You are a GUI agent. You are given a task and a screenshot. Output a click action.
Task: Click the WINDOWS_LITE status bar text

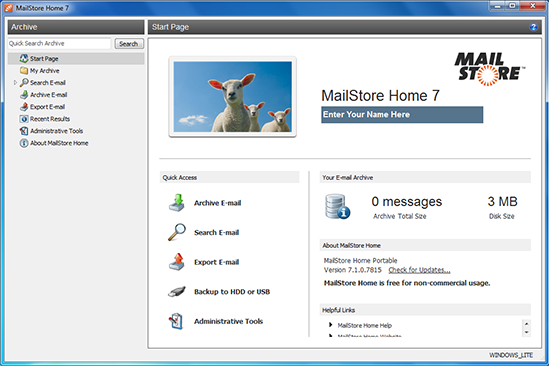[x=511, y=355]
